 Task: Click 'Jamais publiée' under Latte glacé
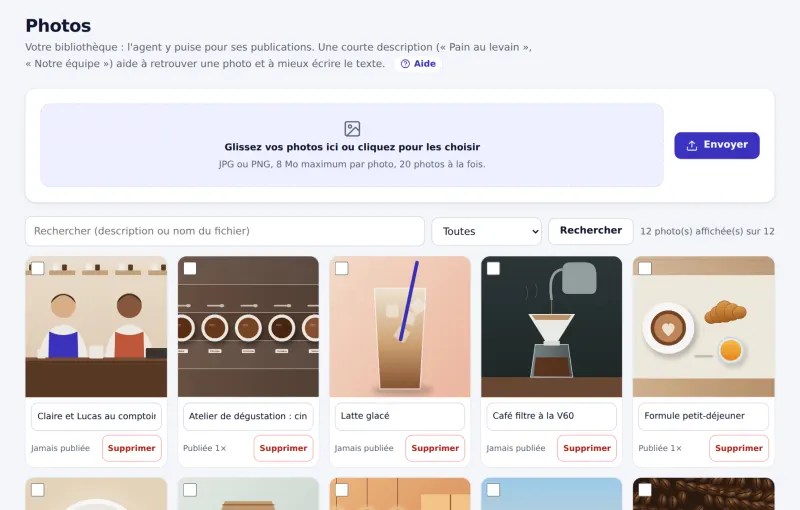[x=364, y=448]
